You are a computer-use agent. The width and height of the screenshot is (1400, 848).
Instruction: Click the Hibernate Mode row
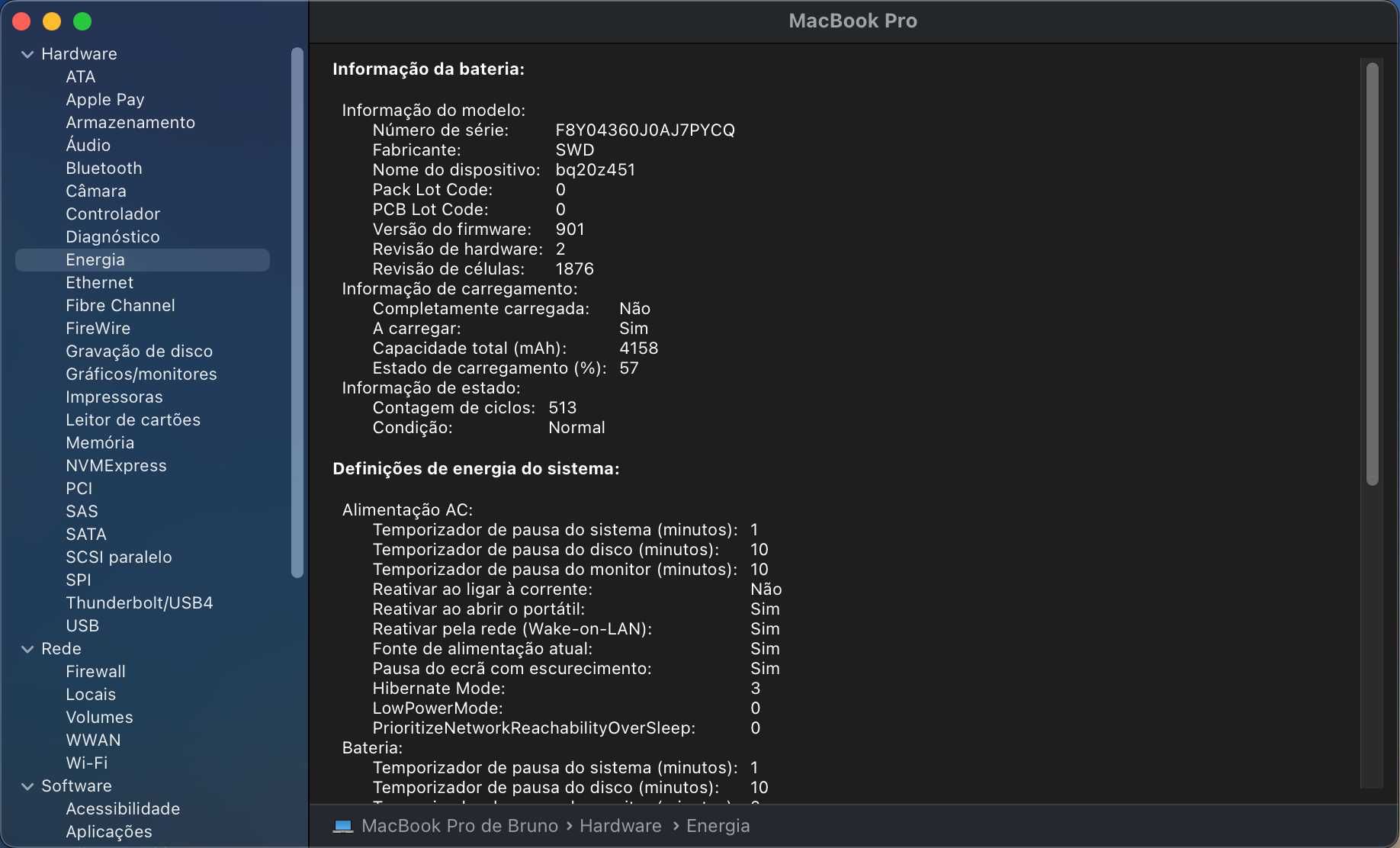(567, 689)
